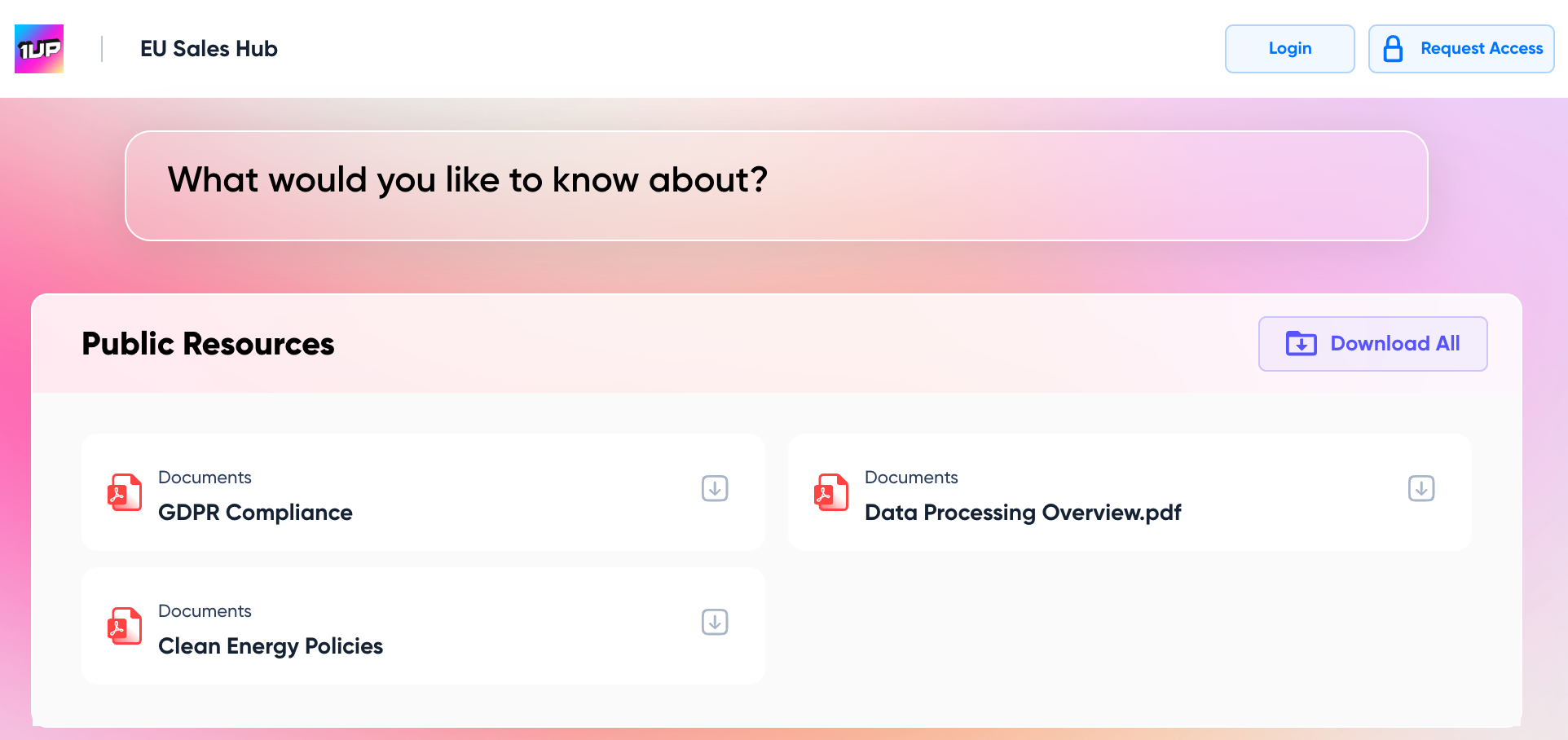Open the Data Processing Overview.pdf title
1568x740 pixels.
click(x=1022, y=513)
